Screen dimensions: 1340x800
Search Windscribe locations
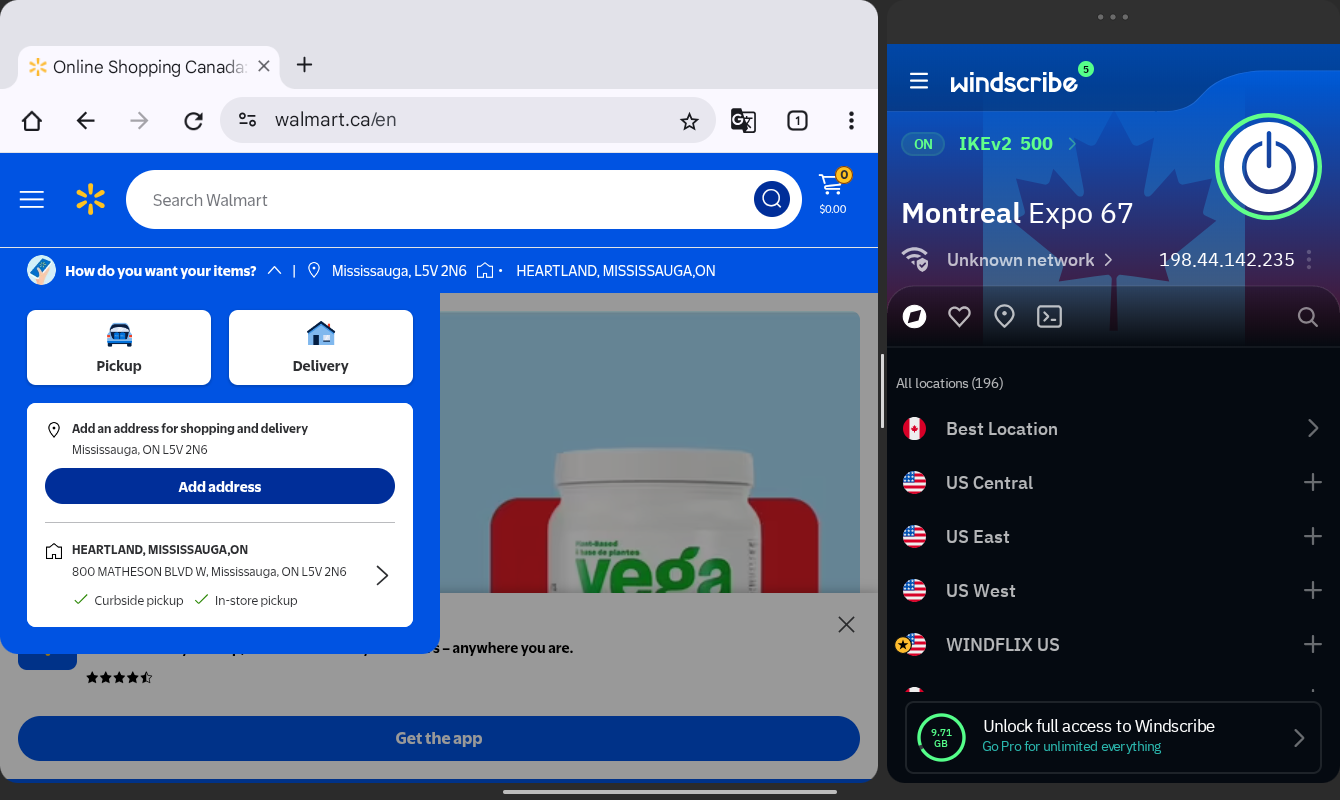pyautogui.click(x=1307, y=317)
